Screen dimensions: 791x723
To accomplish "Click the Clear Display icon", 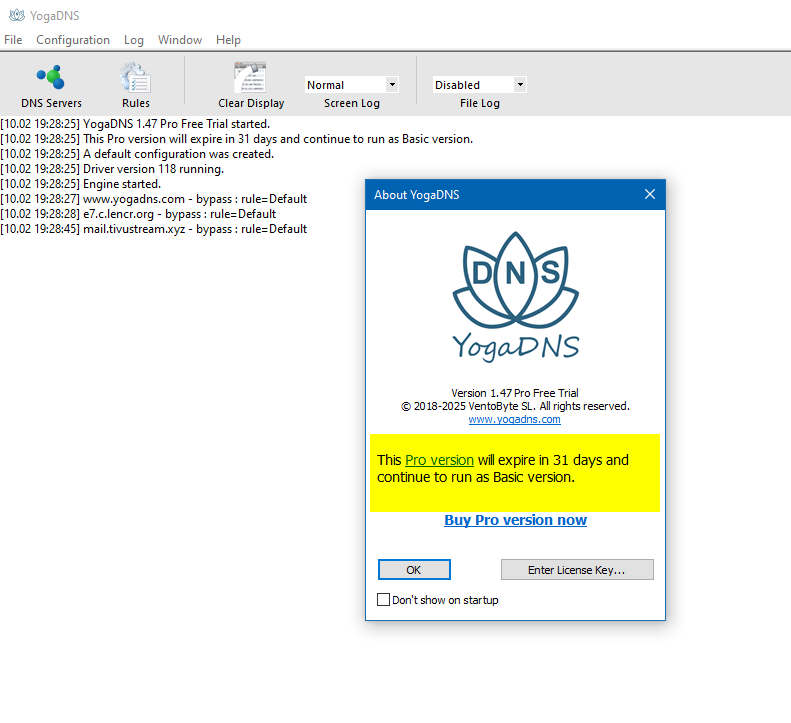I will pos(250,78).
